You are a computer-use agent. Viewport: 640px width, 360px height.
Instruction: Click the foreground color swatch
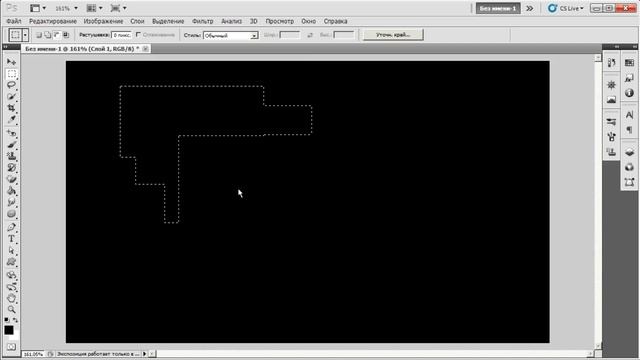click(9, 330)
